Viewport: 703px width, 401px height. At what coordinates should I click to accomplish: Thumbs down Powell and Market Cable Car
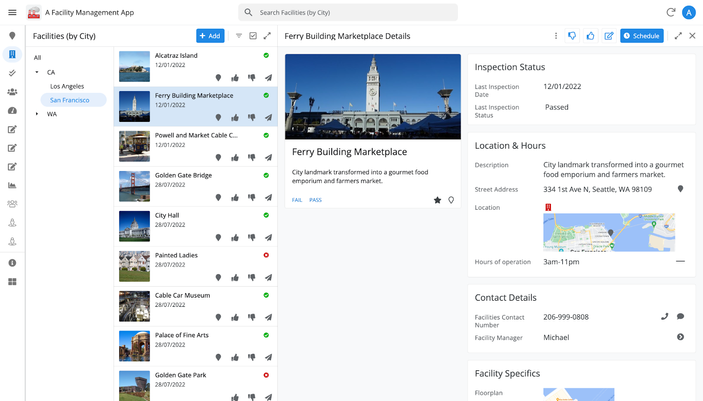pyautogui.click(x=252, y=157)
